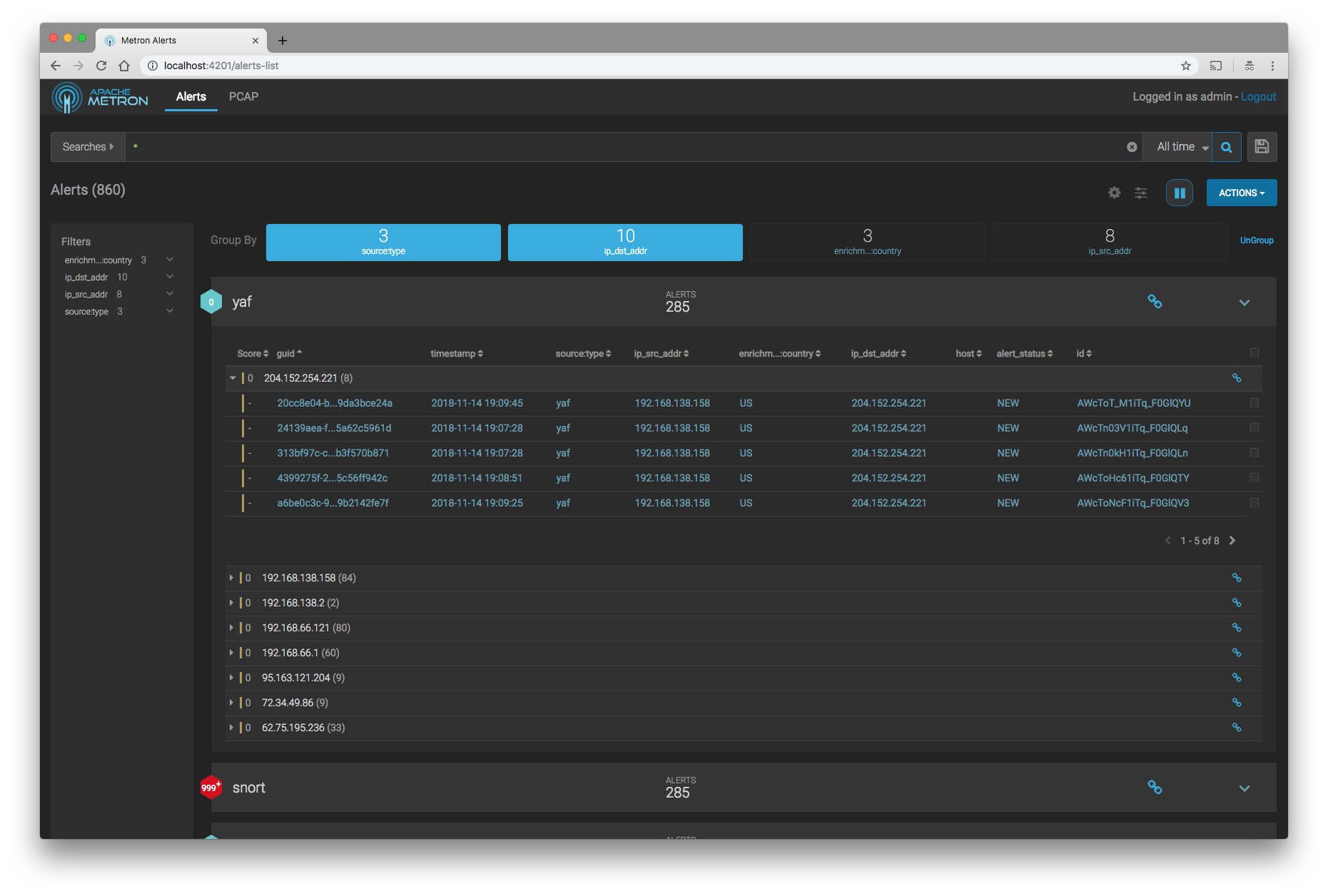
Task: Click the meta alert link icon for snort group
Action: [x=1155, y=788]
